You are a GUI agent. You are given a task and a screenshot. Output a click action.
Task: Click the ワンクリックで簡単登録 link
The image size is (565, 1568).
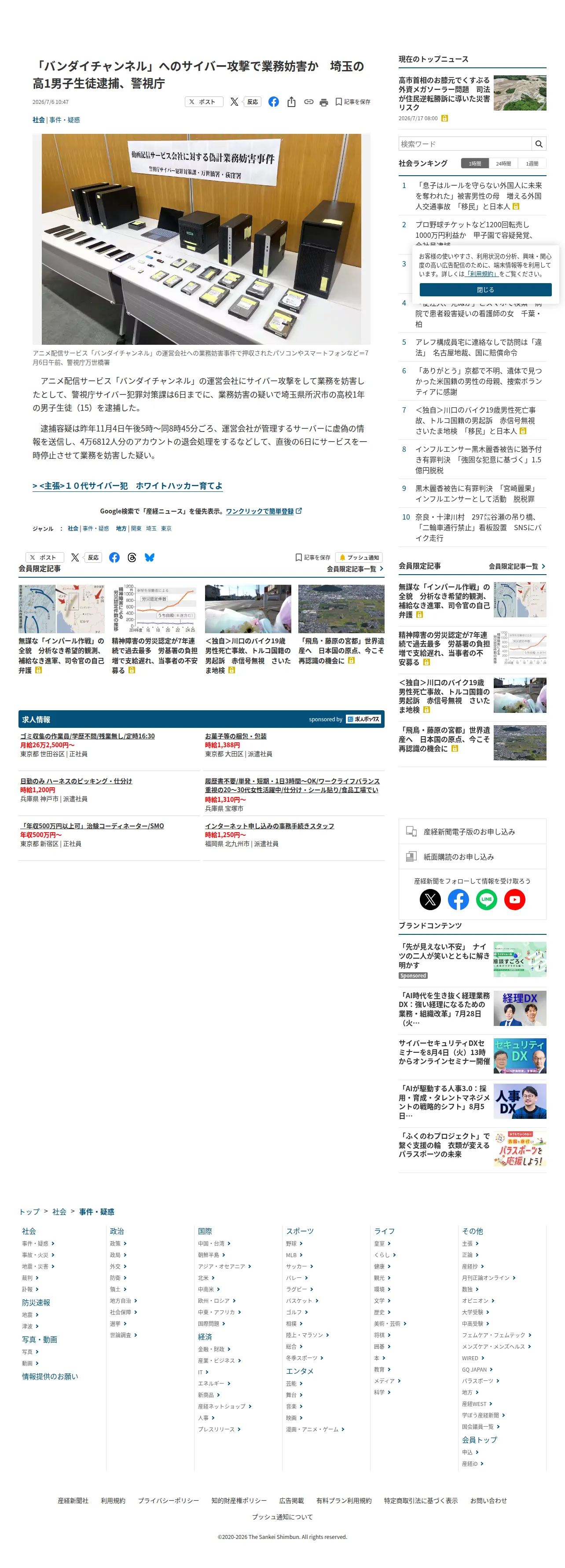point(260,511)
